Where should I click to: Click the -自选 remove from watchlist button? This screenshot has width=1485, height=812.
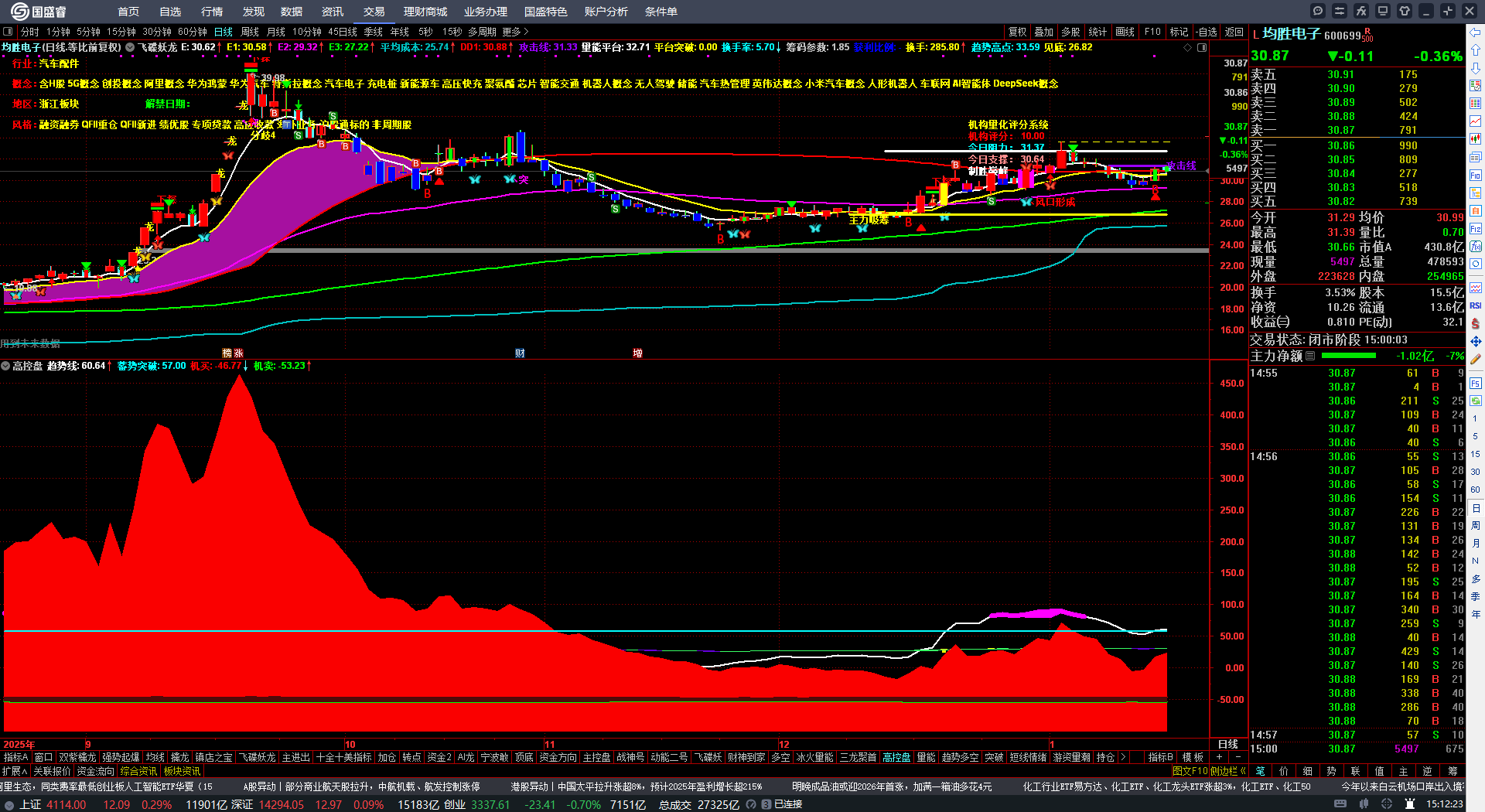click(1206, 32)
